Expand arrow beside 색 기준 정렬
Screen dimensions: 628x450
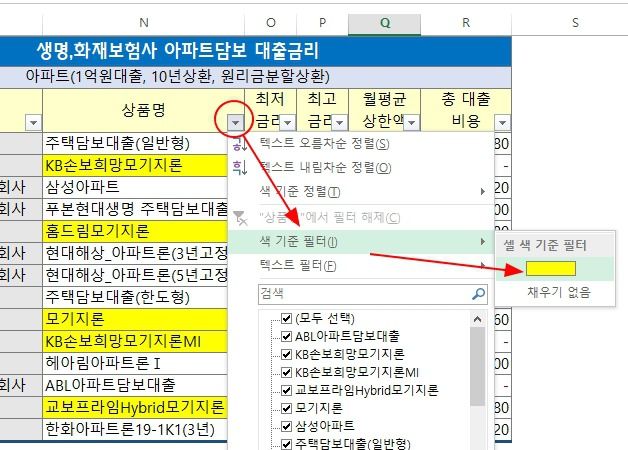click(483, 191)
